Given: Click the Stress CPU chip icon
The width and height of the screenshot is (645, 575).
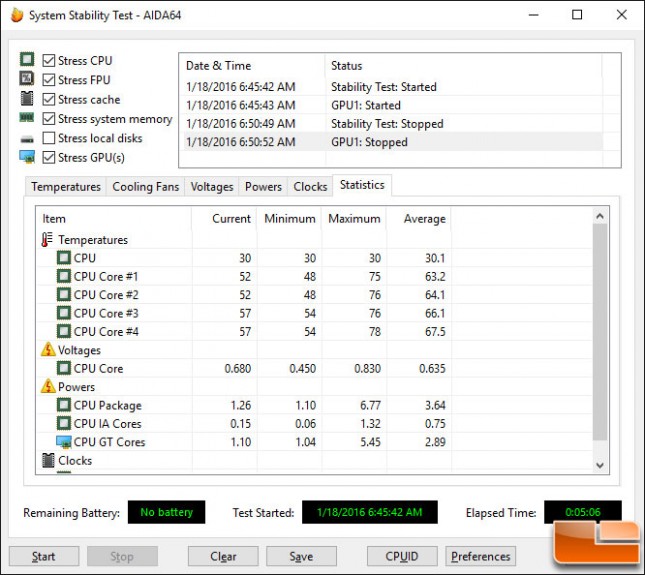Looking at the screenshot, I should point(27,59).
